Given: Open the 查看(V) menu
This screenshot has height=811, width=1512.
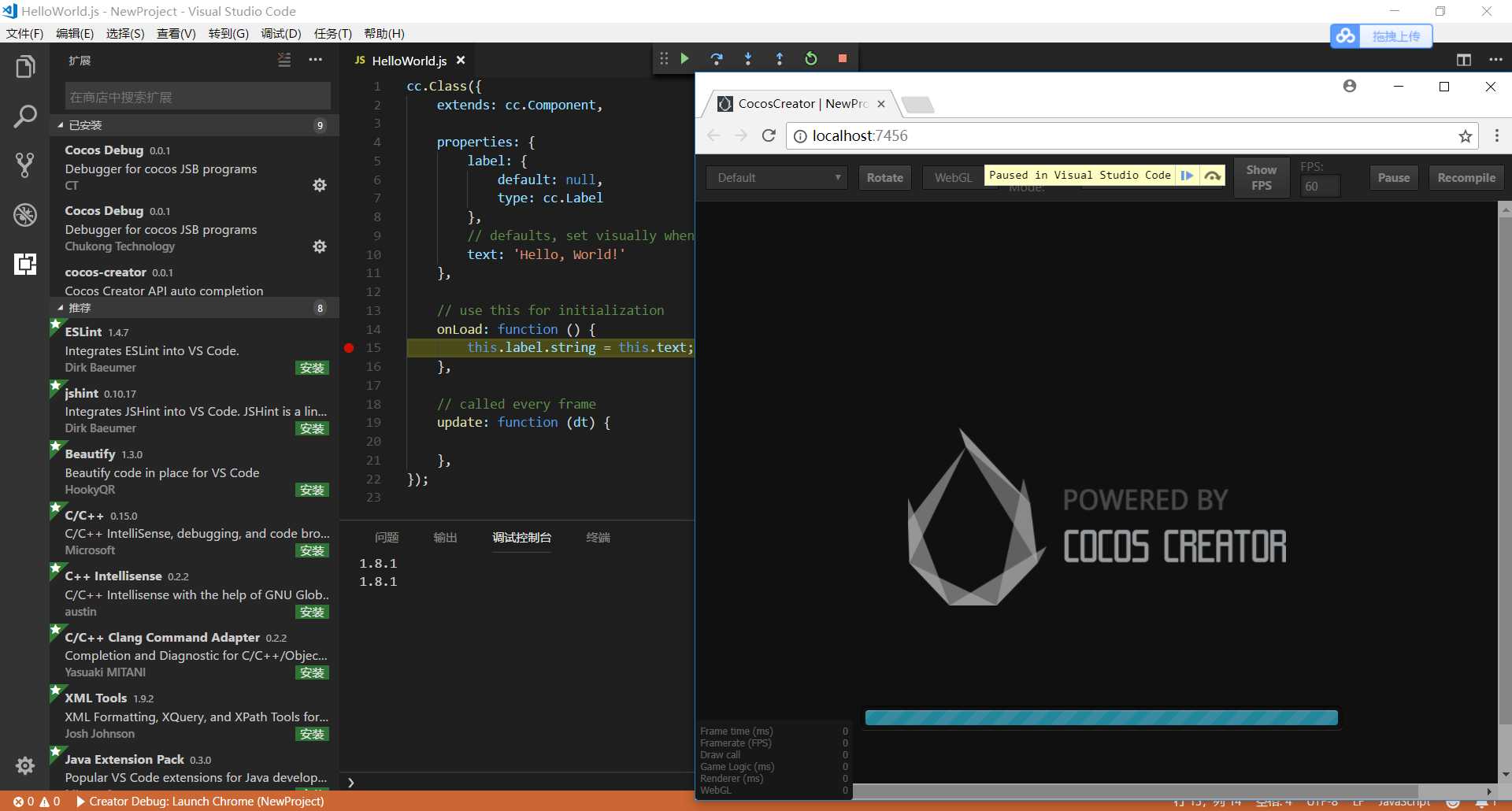Looking at the screenshot, I should pos(176,33).
